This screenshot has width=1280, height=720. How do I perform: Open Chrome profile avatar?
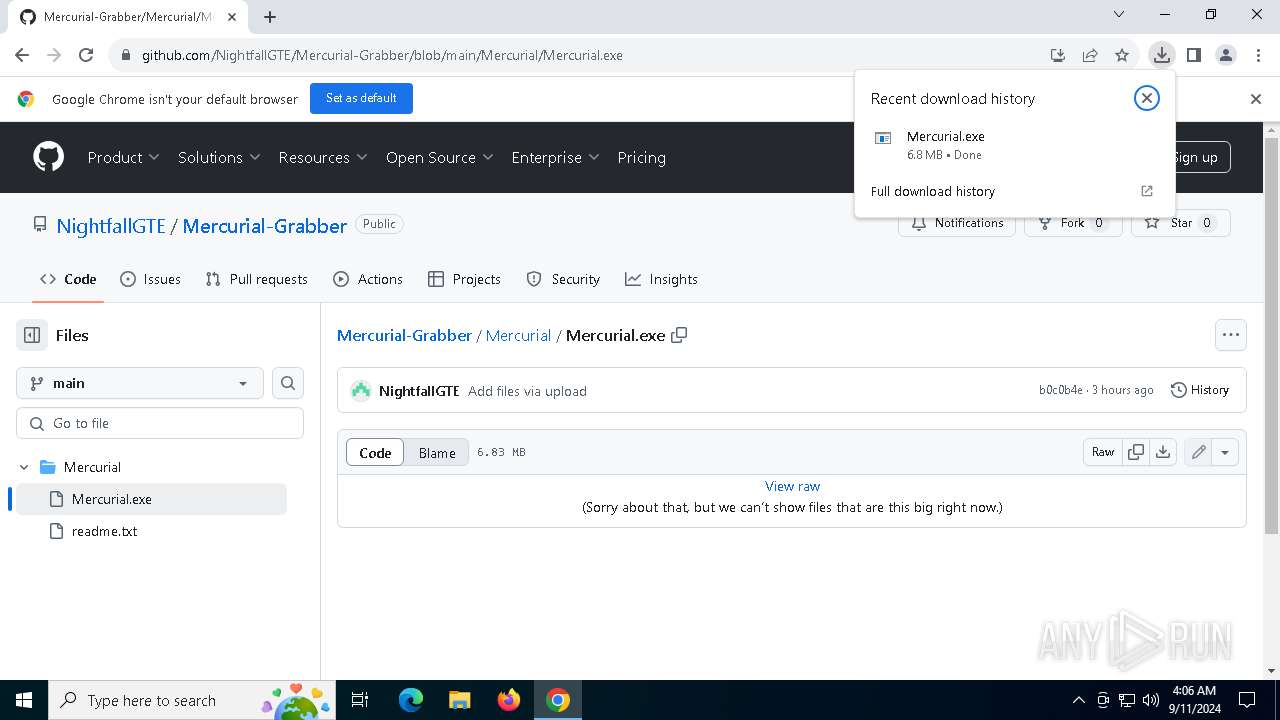1226,55
